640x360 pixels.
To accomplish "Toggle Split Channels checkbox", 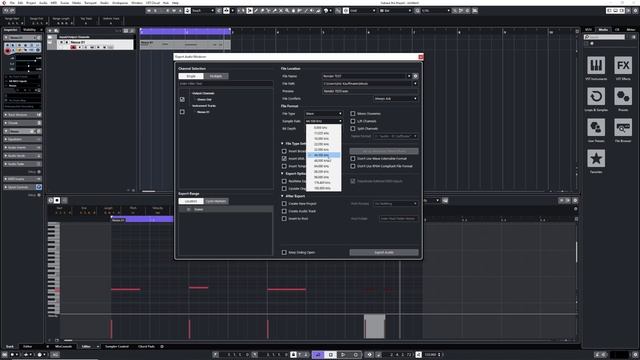I will [x=353, y=129].
